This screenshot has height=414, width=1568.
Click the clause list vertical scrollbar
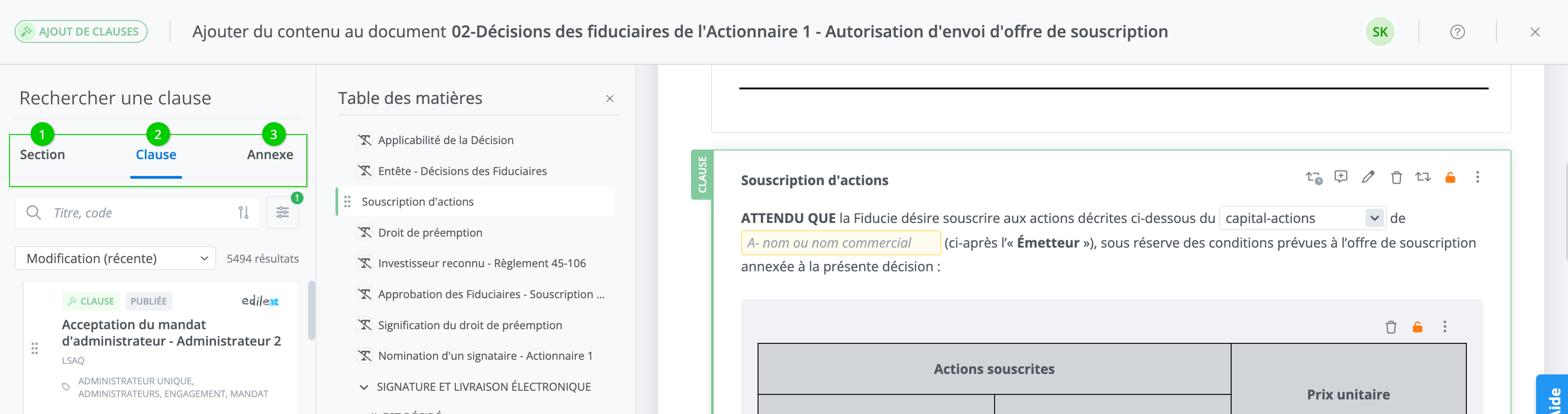coord(312,310)
